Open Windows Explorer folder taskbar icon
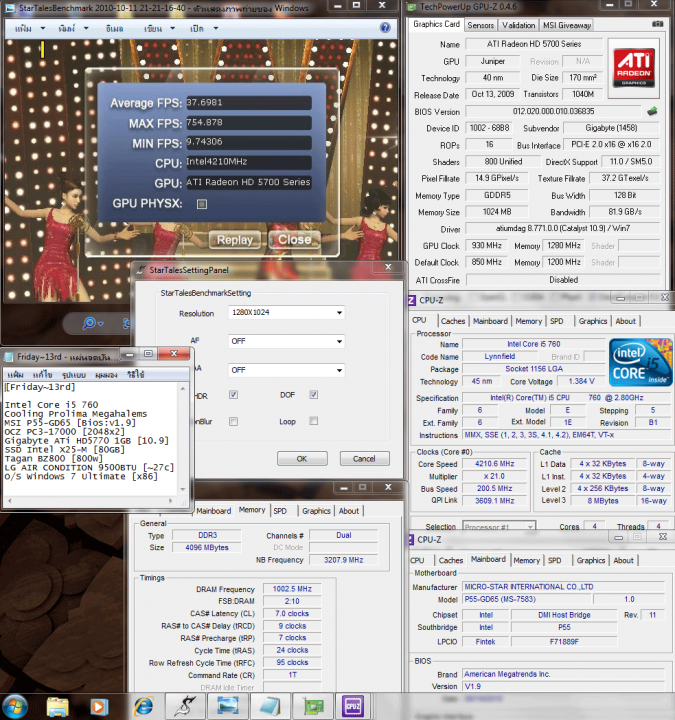 [57, 706]
